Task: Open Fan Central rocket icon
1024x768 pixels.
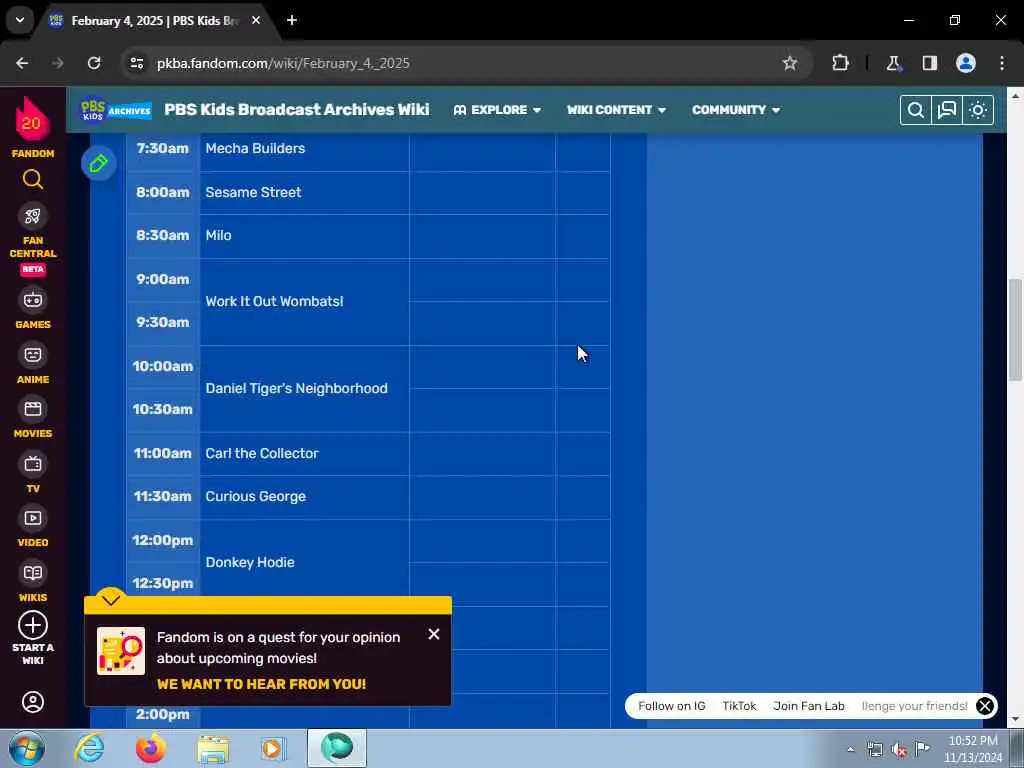Action: click(33, 216)
